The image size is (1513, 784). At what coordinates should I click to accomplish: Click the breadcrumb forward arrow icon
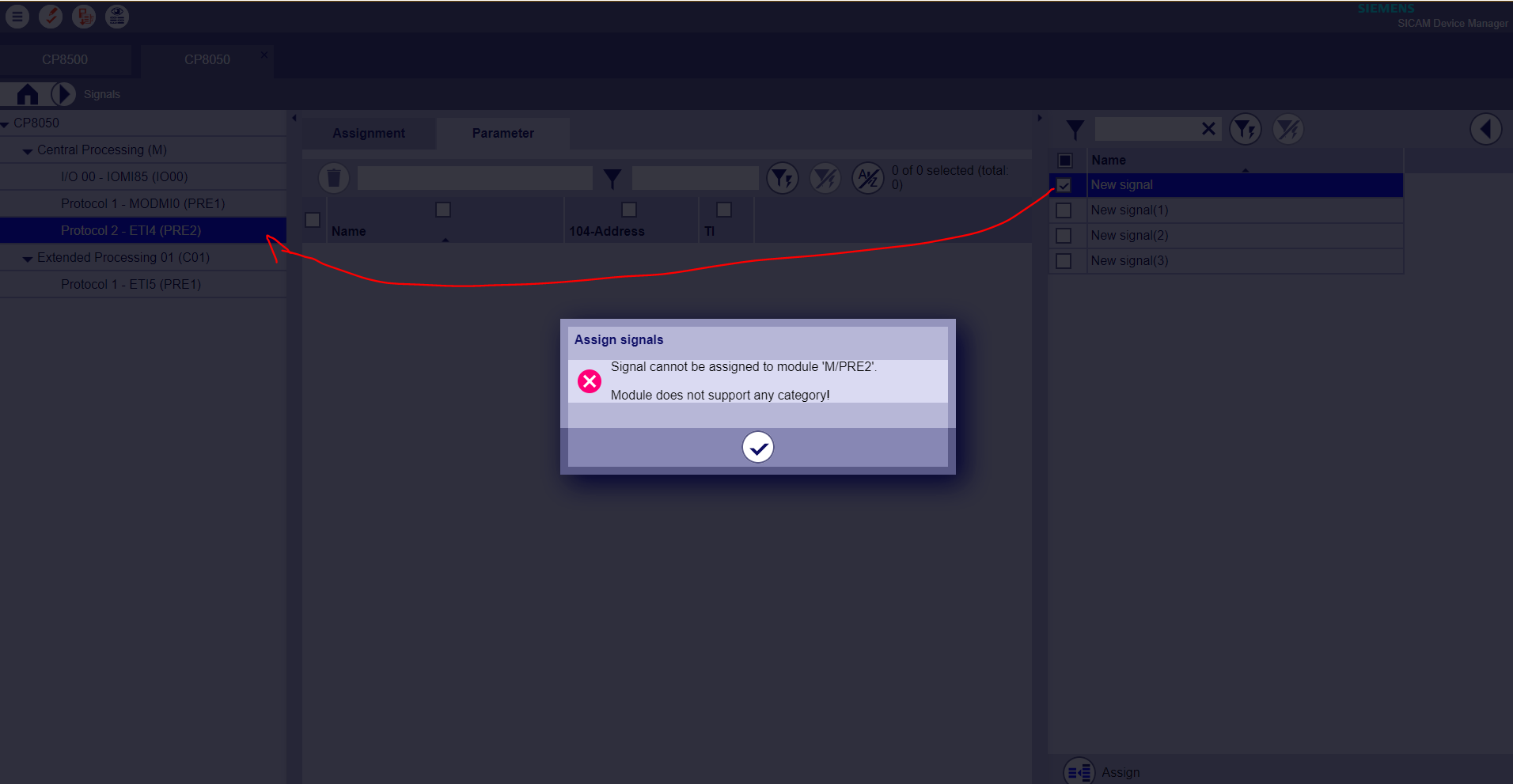[x=63, y=94]
